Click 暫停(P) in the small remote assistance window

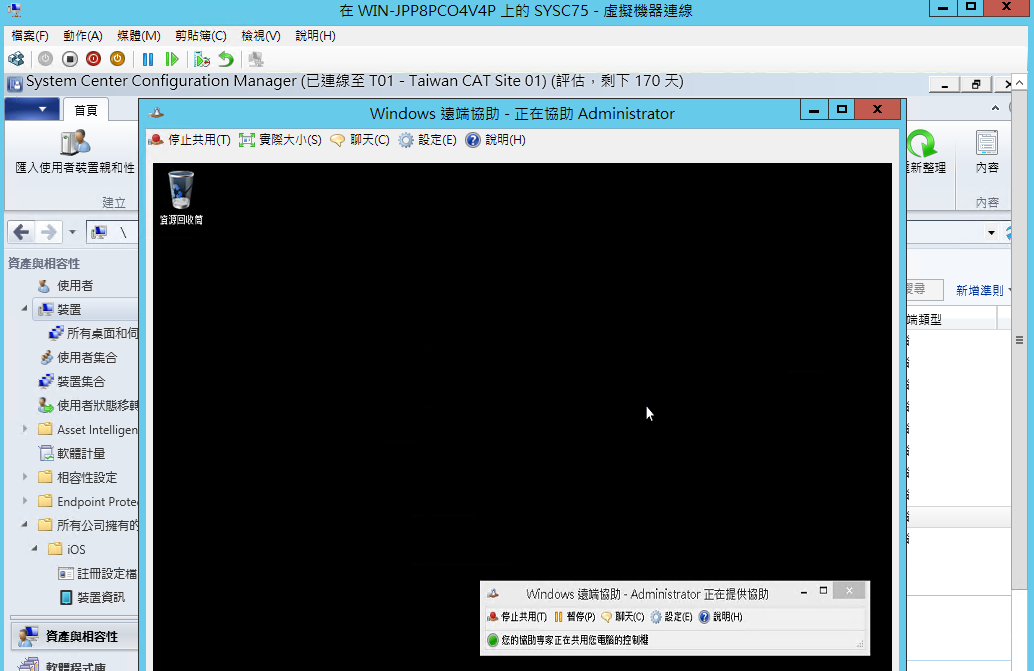pyautogui.click(x=574, y=617)
